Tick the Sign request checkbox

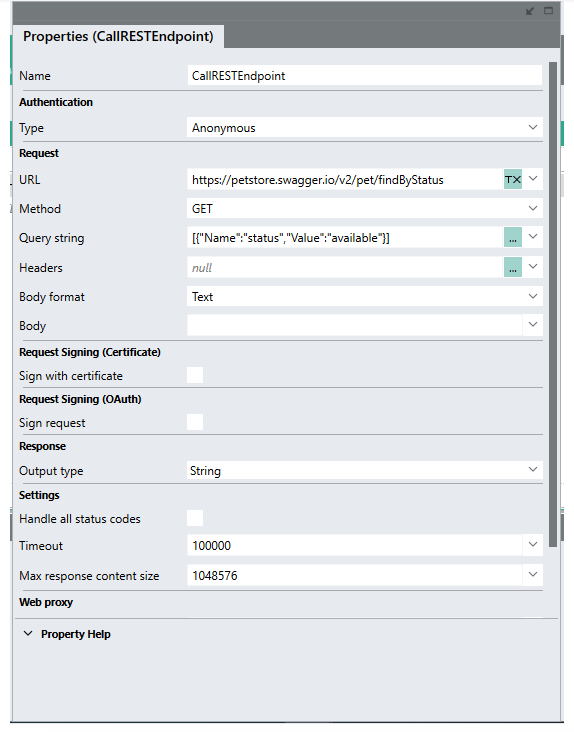pyautogui.click(x=195, y=422)
